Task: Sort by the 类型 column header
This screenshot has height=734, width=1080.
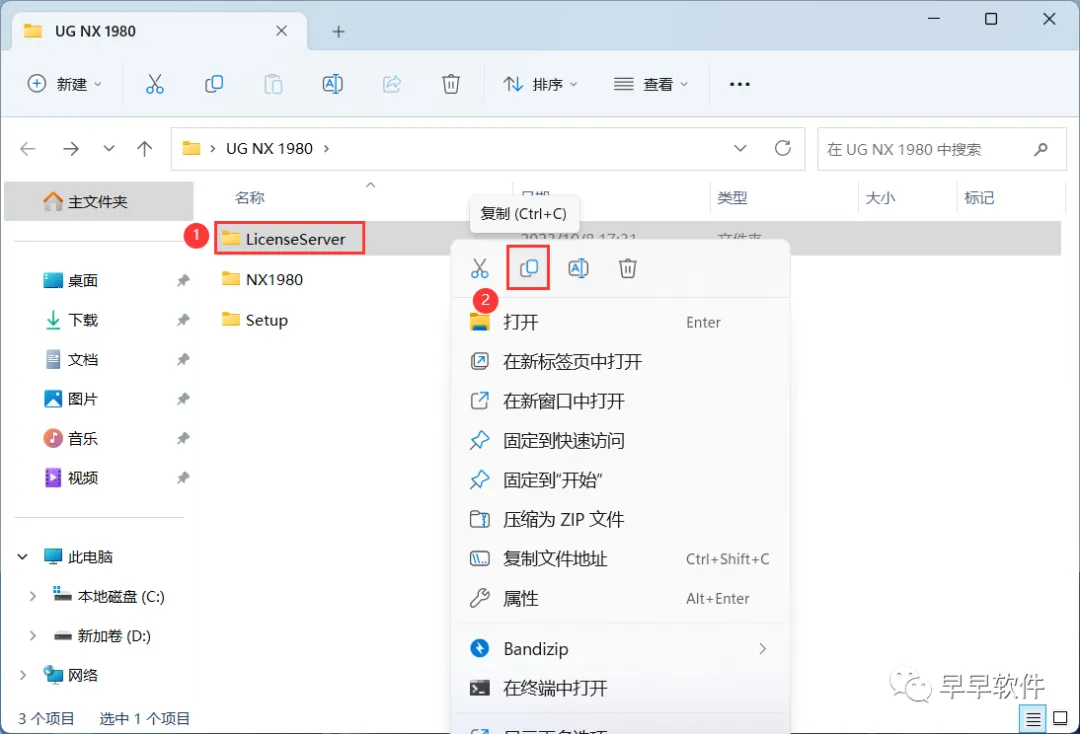Action: point(731,198)
